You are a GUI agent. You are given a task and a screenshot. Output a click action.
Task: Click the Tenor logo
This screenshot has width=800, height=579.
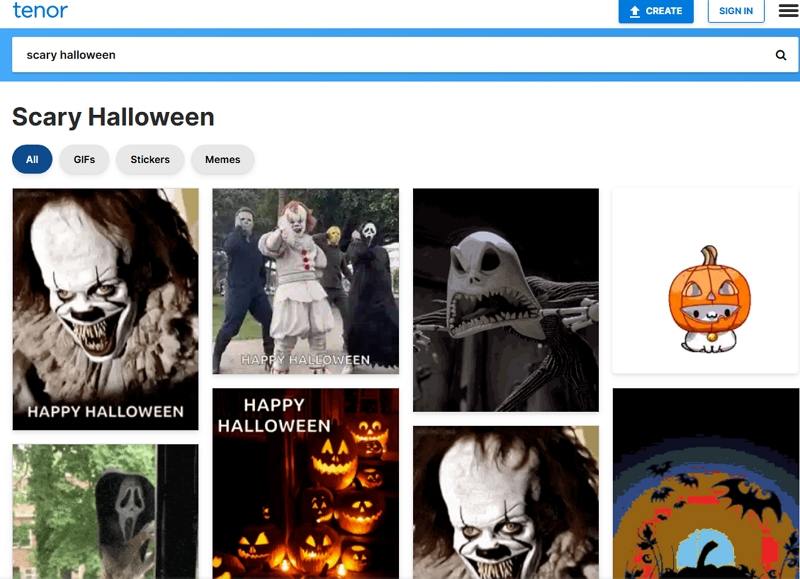(x=40, y=11)
